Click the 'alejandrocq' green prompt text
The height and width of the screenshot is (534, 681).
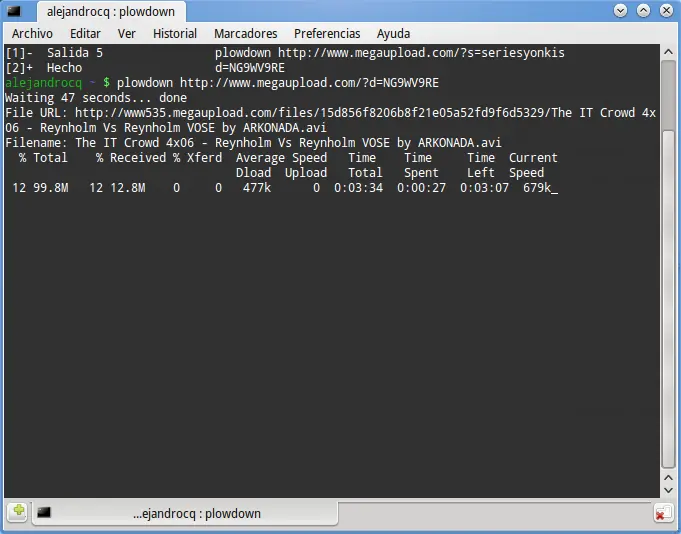tap(43, 83)
